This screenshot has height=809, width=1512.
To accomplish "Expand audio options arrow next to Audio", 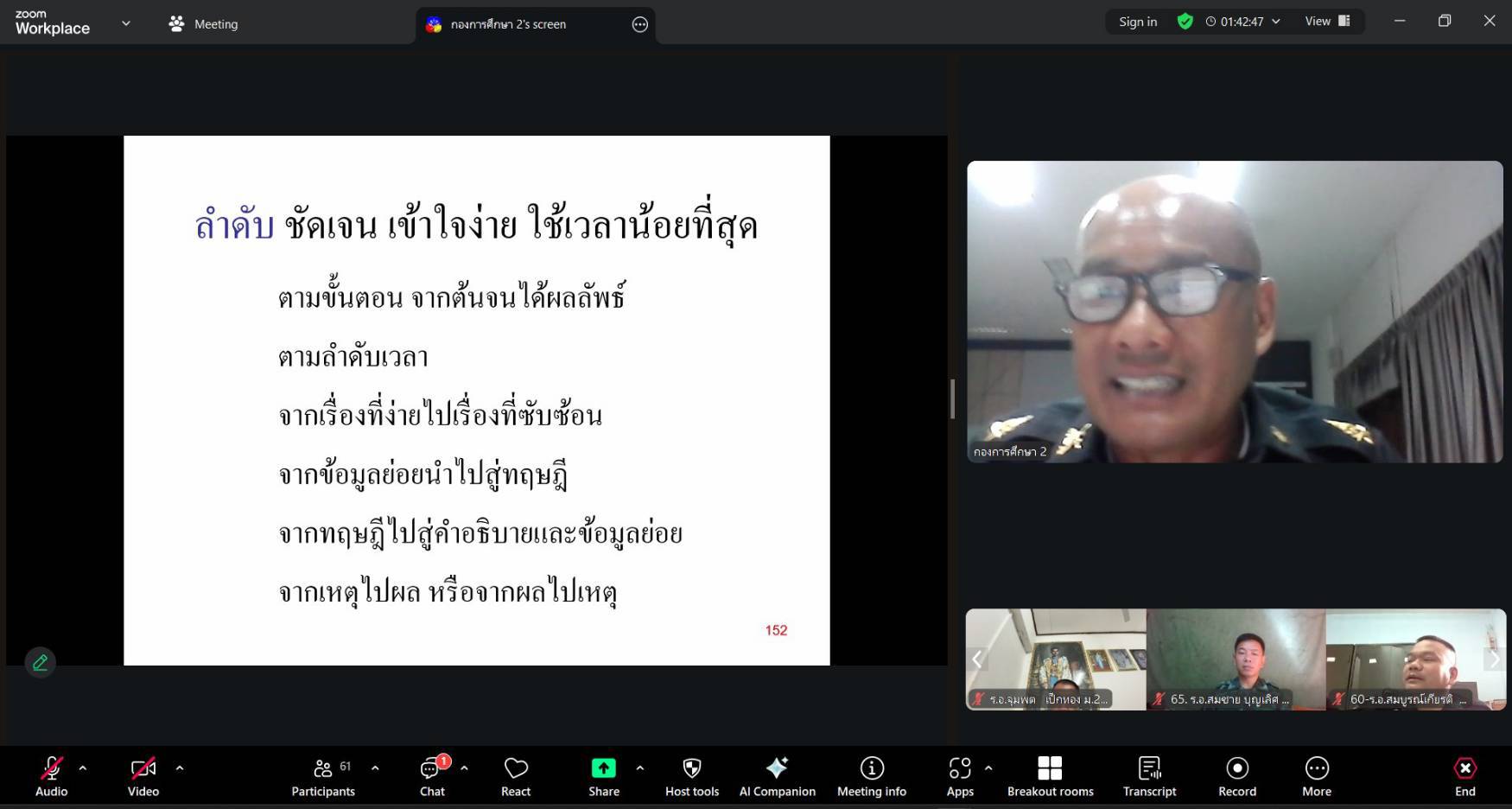I will coord(83,768).
